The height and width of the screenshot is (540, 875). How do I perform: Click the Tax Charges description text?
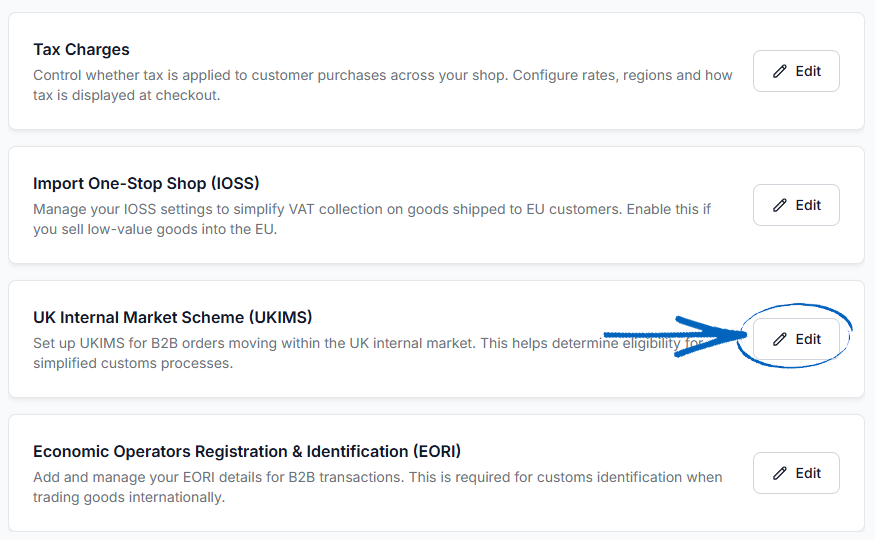pos(382,85)
